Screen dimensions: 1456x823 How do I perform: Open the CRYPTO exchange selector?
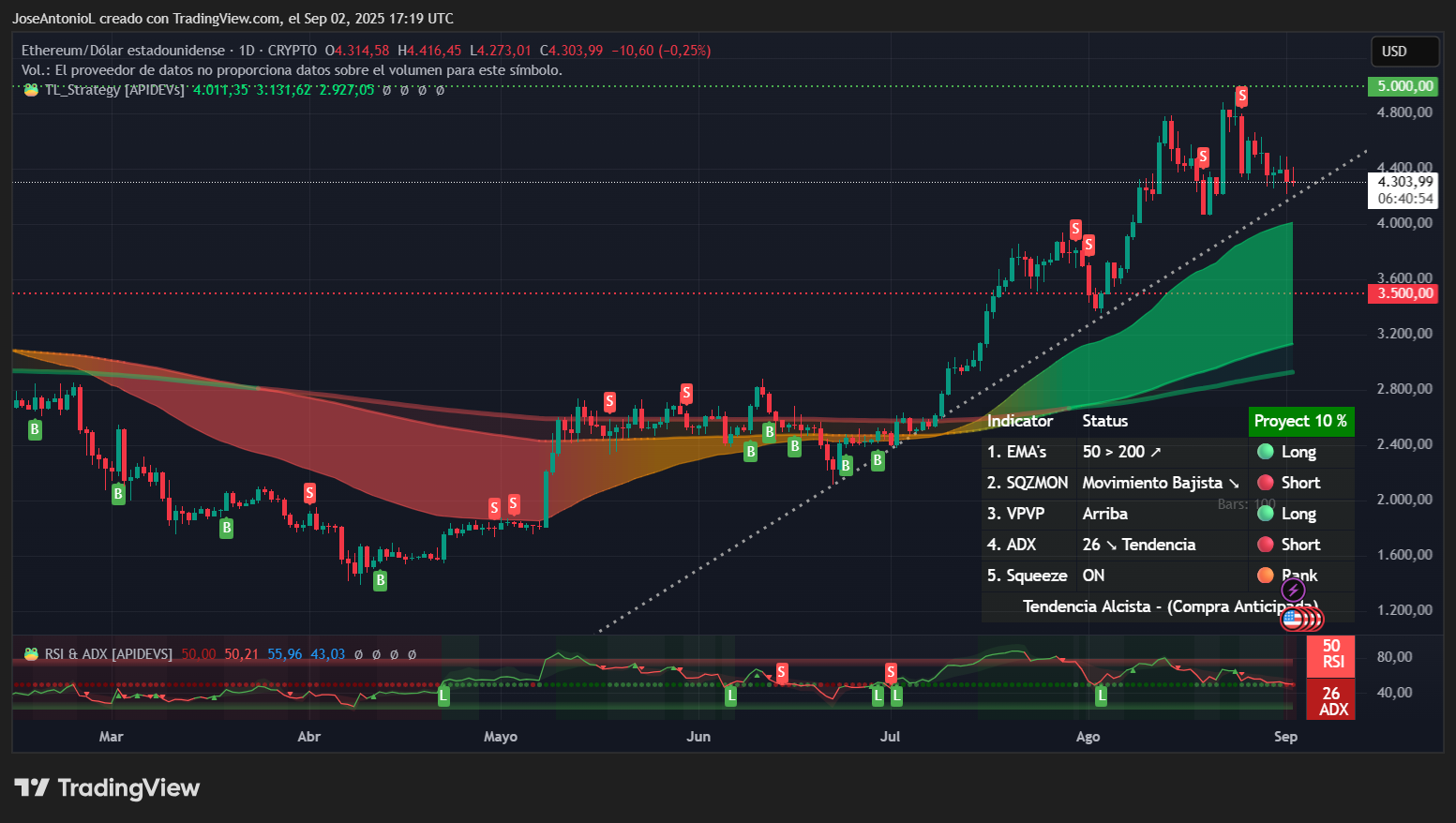click(x=291, y=50)
